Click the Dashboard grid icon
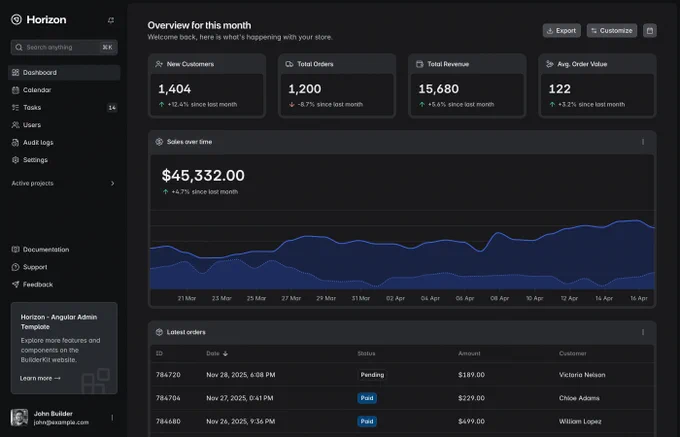 coord(16,72)
